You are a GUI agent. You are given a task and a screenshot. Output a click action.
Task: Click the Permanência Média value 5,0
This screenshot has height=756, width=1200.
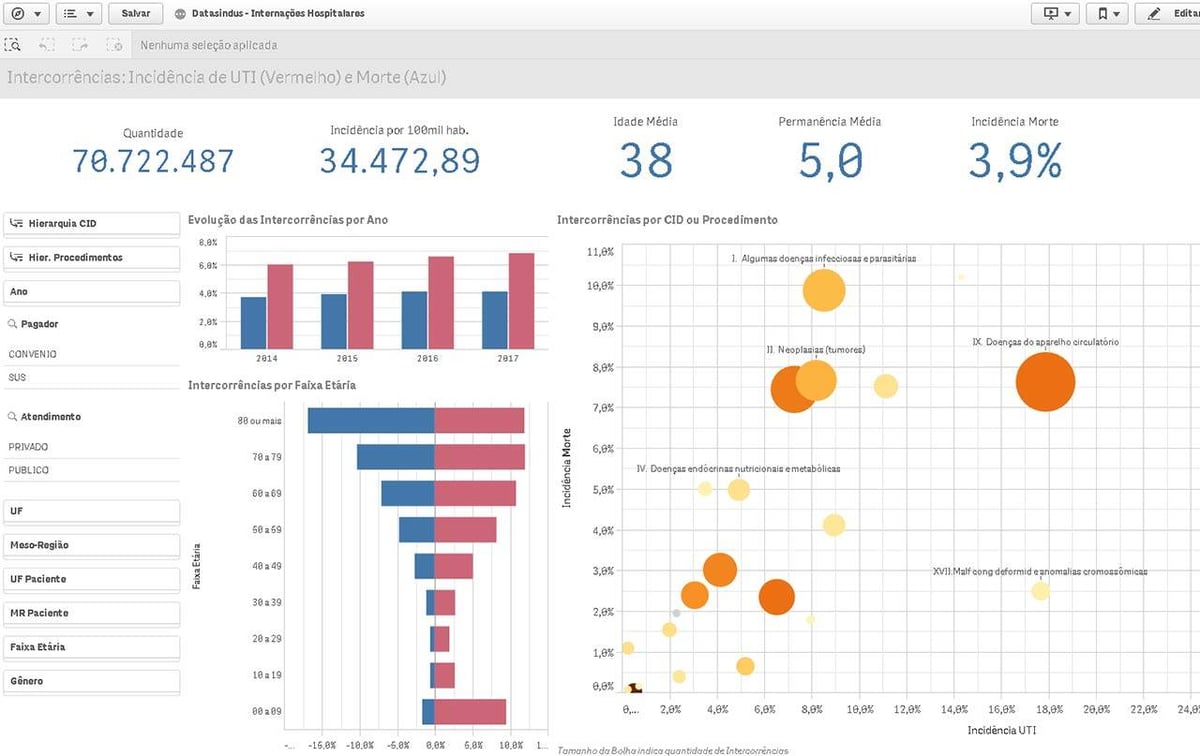click(x=830, y=161)
